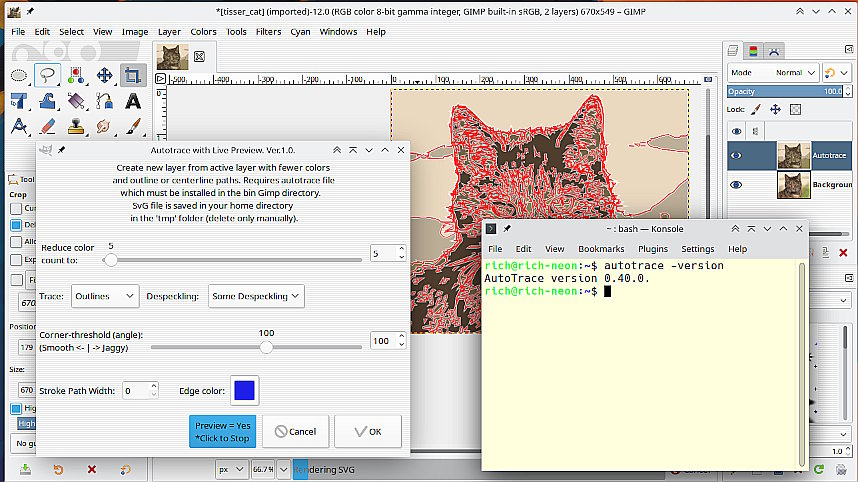Image resolution: width=858 pixels, height=482 pixels.
Task: Select the Measure tool
Action: point(19,127)
